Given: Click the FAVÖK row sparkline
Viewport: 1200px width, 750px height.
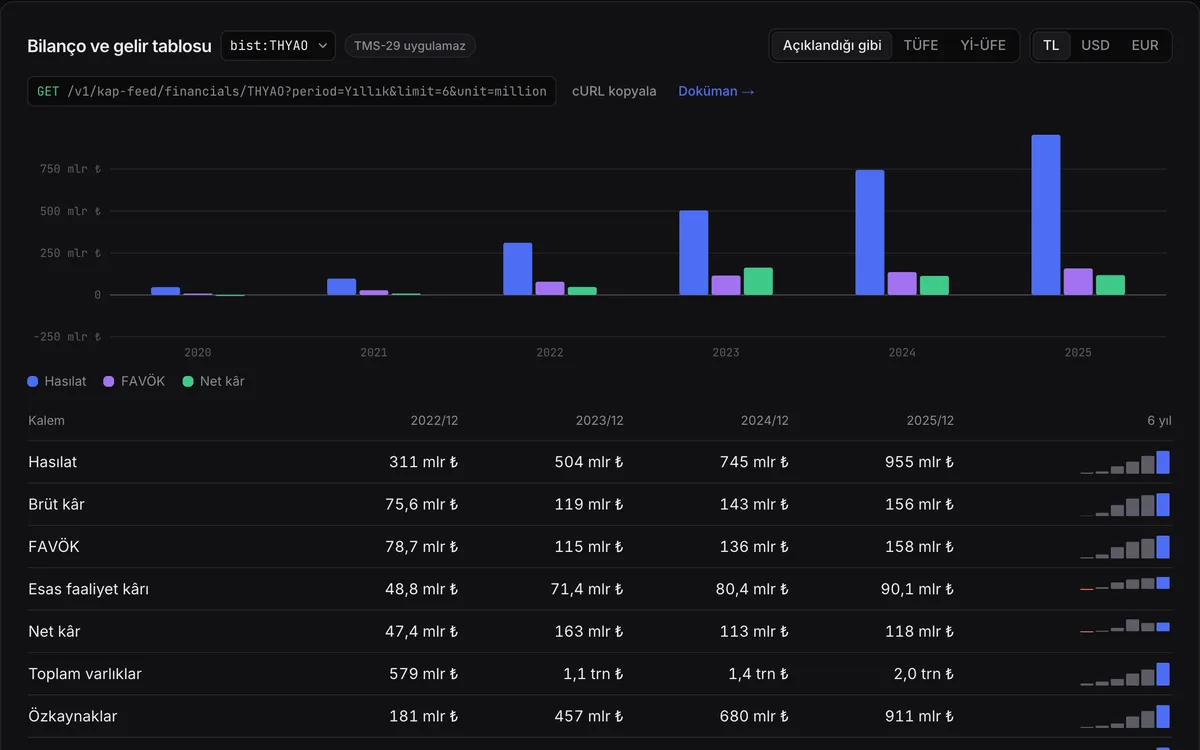Looking at the screenshot, I should point(1125,547).
